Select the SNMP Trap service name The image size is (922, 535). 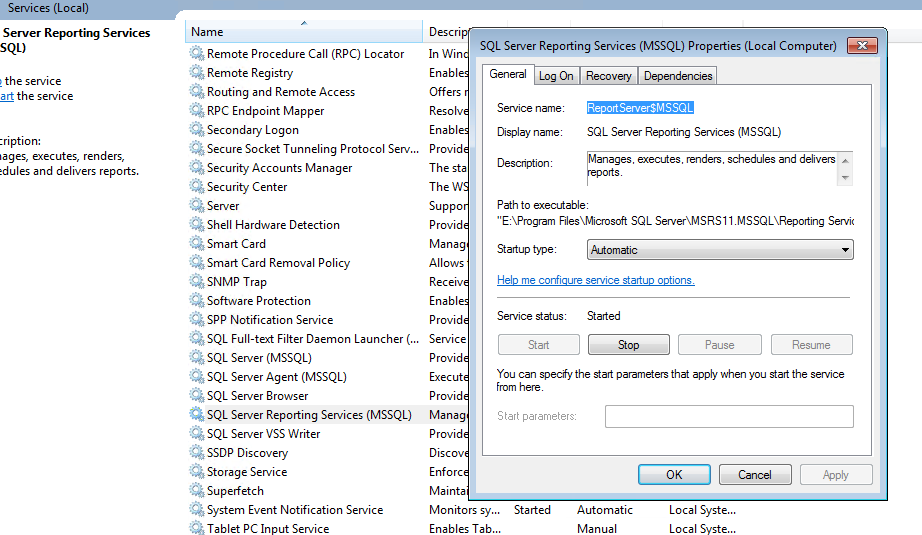237,282
